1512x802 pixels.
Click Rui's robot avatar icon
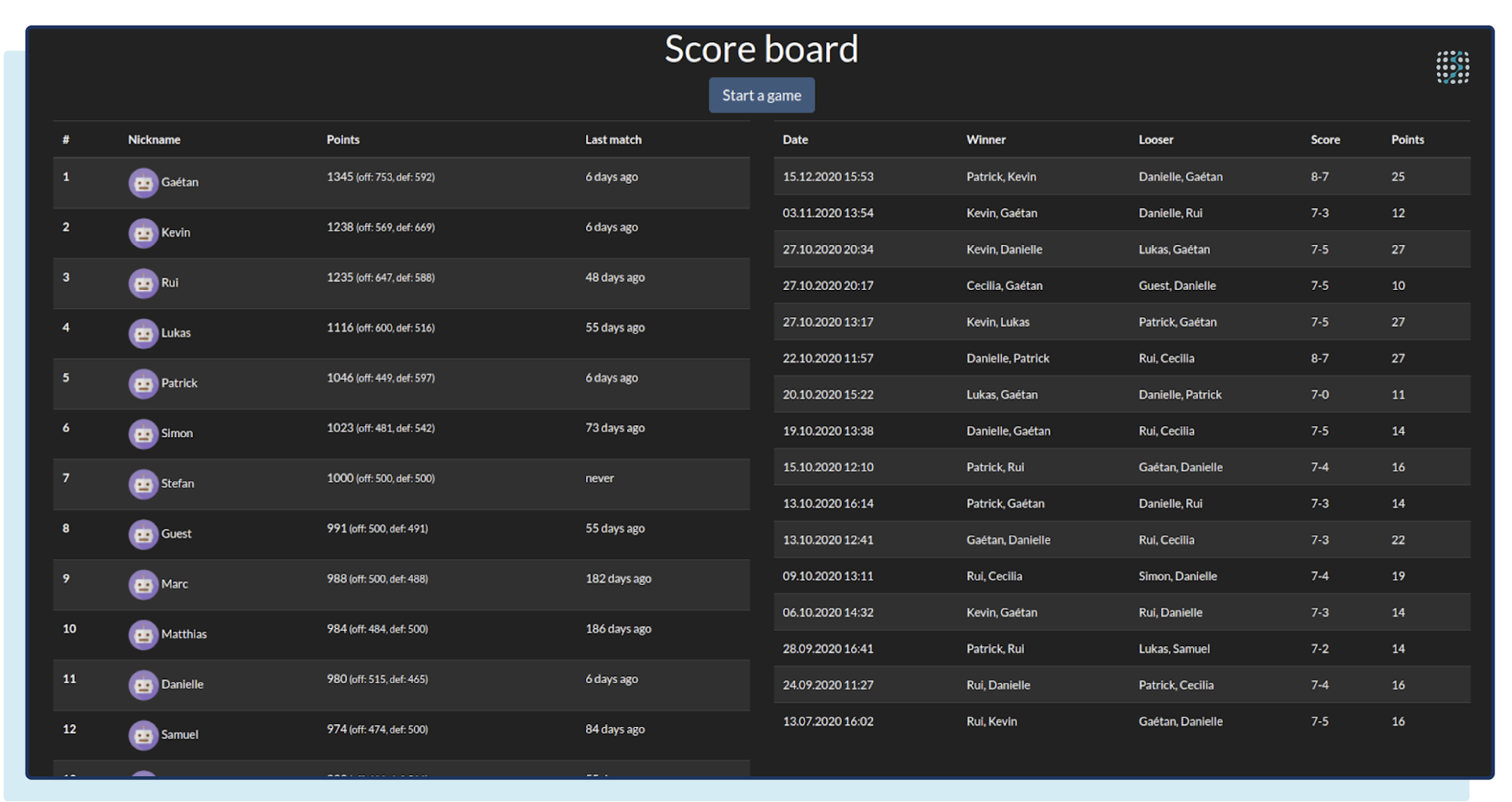(143, 284)
